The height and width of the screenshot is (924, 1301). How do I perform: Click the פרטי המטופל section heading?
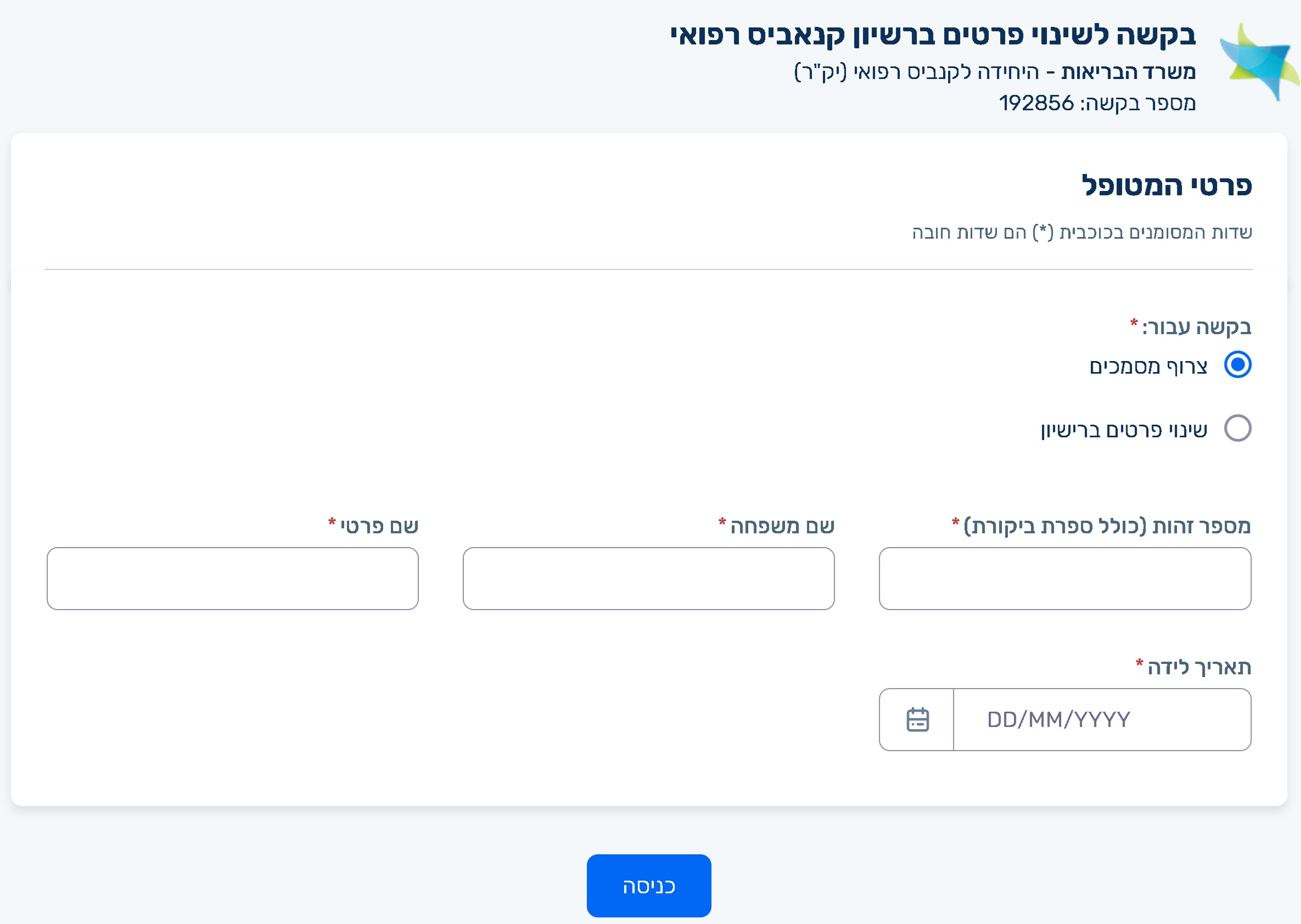1166,185
